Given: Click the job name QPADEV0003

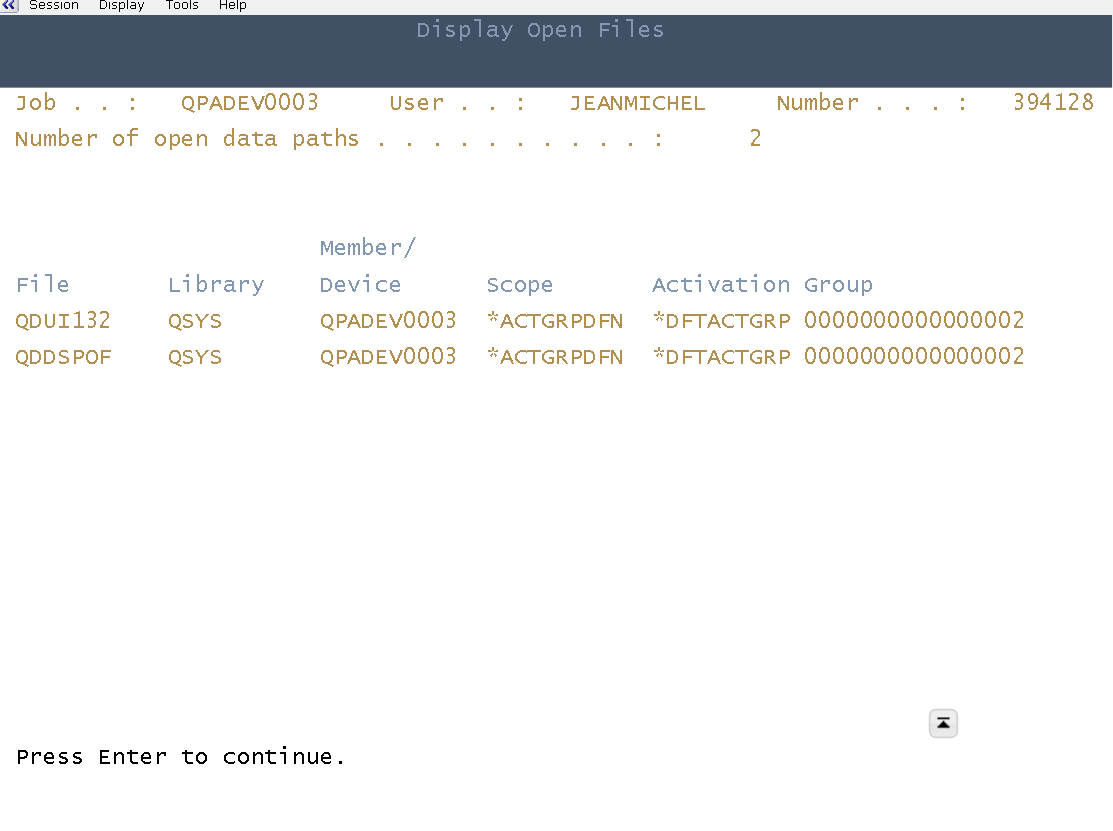Looking at the screenshot, I should click(249, 102).
